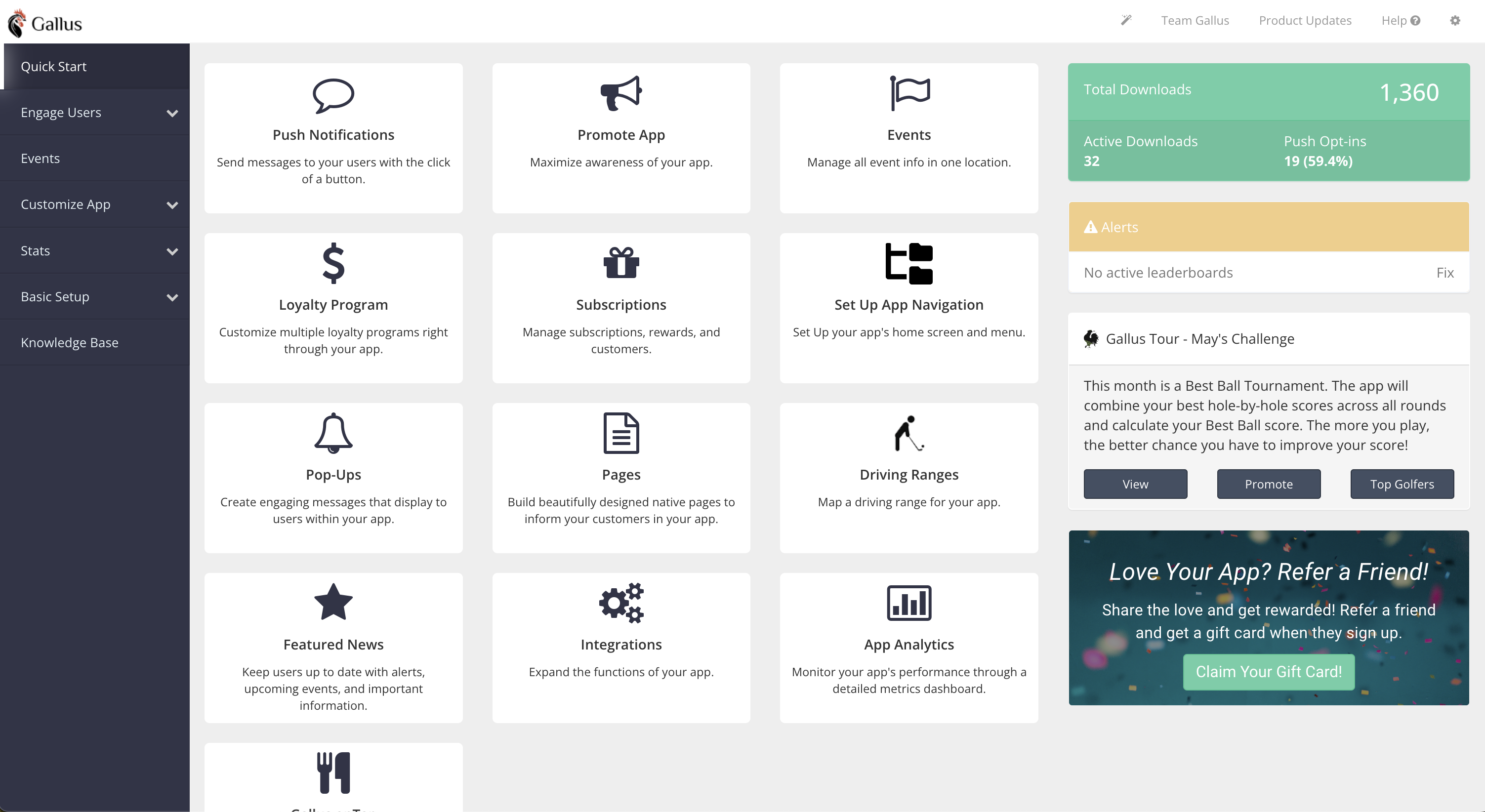
Task: Click the Push Opt-ins 19 (59.4%) value
Action: click(1318, 162)
